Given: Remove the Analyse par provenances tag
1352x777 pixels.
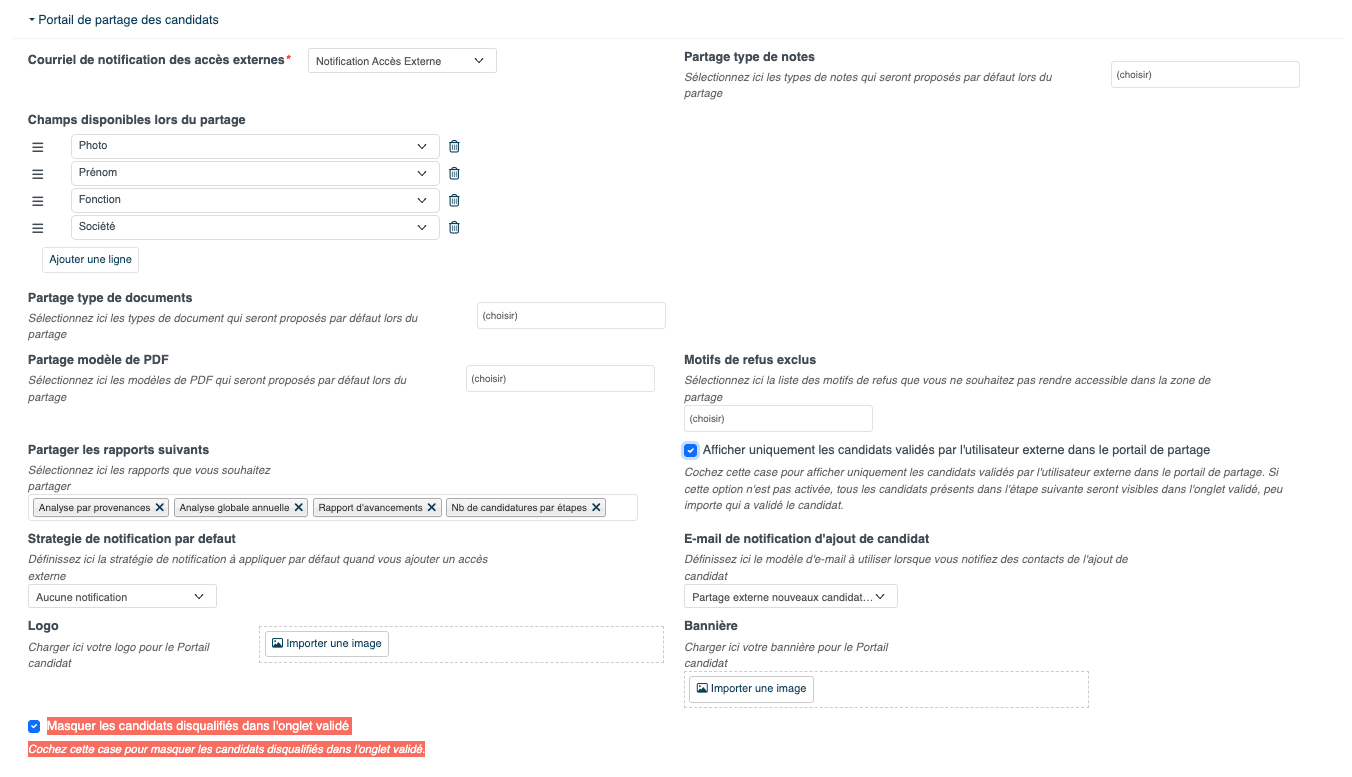Looking at the screenshot, I should coord(159,507).
